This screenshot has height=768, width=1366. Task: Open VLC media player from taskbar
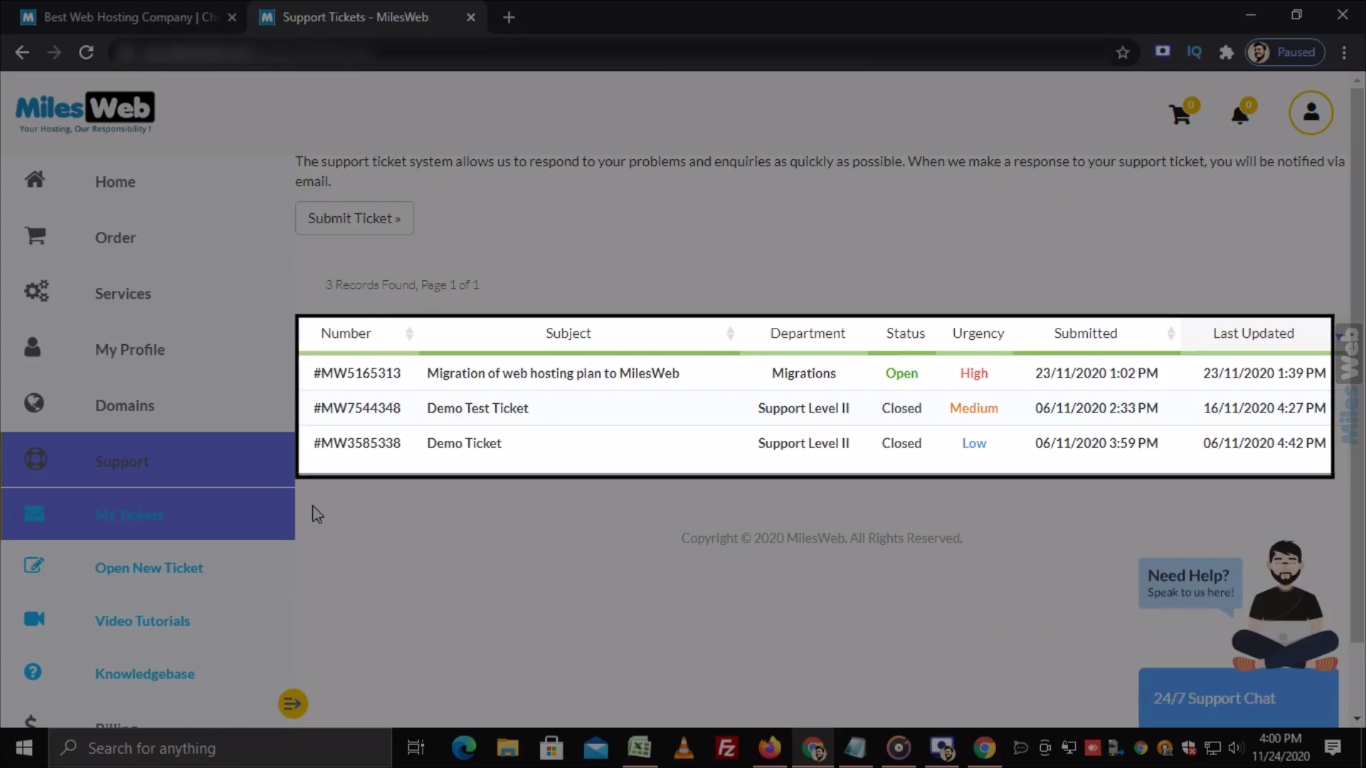coord(684,748)
